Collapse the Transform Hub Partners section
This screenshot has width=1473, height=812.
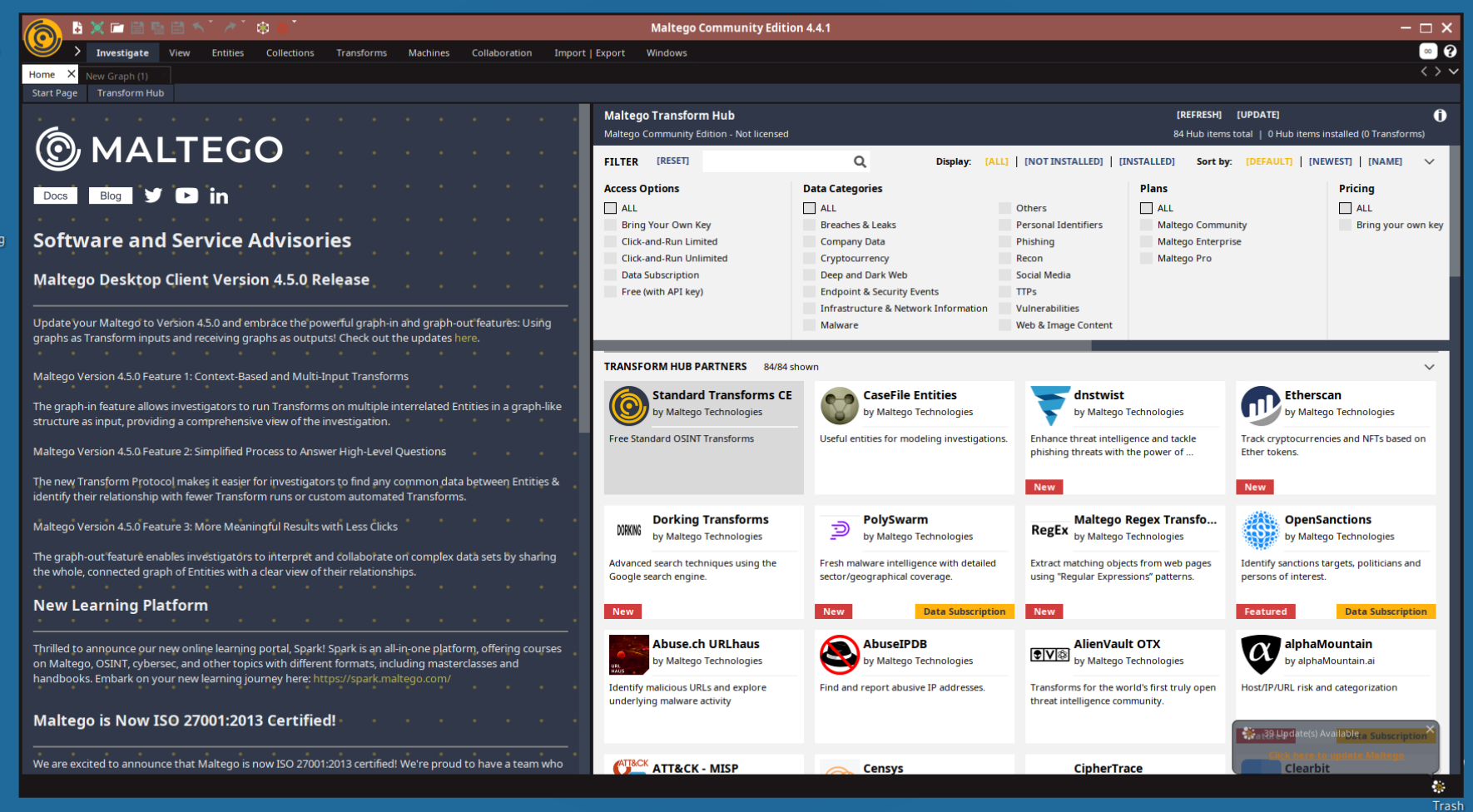point(1429,367)
